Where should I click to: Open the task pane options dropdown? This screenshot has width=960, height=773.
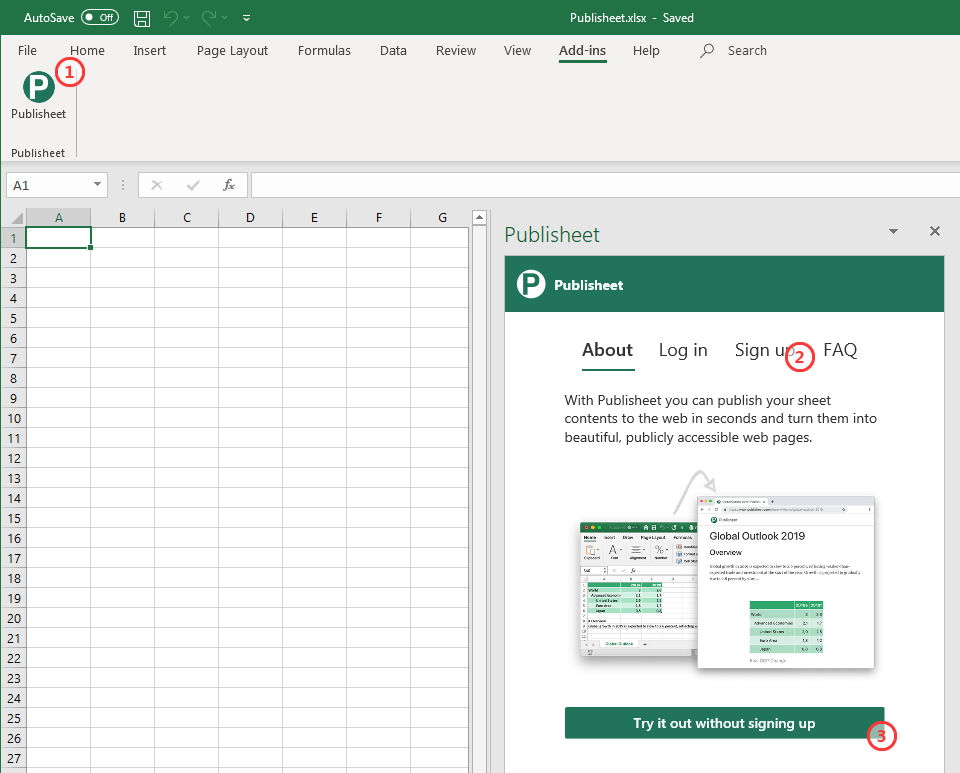coord(893,231)
